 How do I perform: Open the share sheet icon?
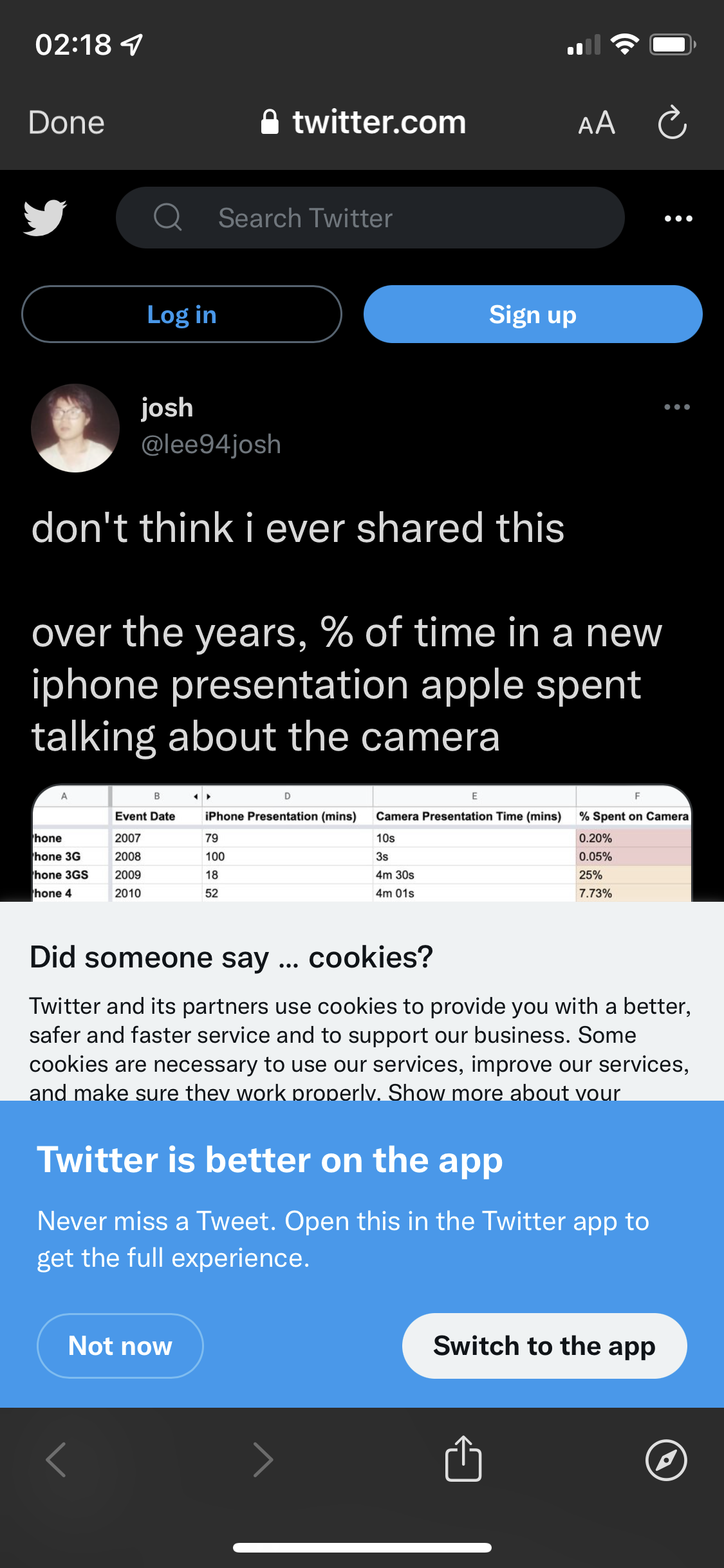point(463,1459)
